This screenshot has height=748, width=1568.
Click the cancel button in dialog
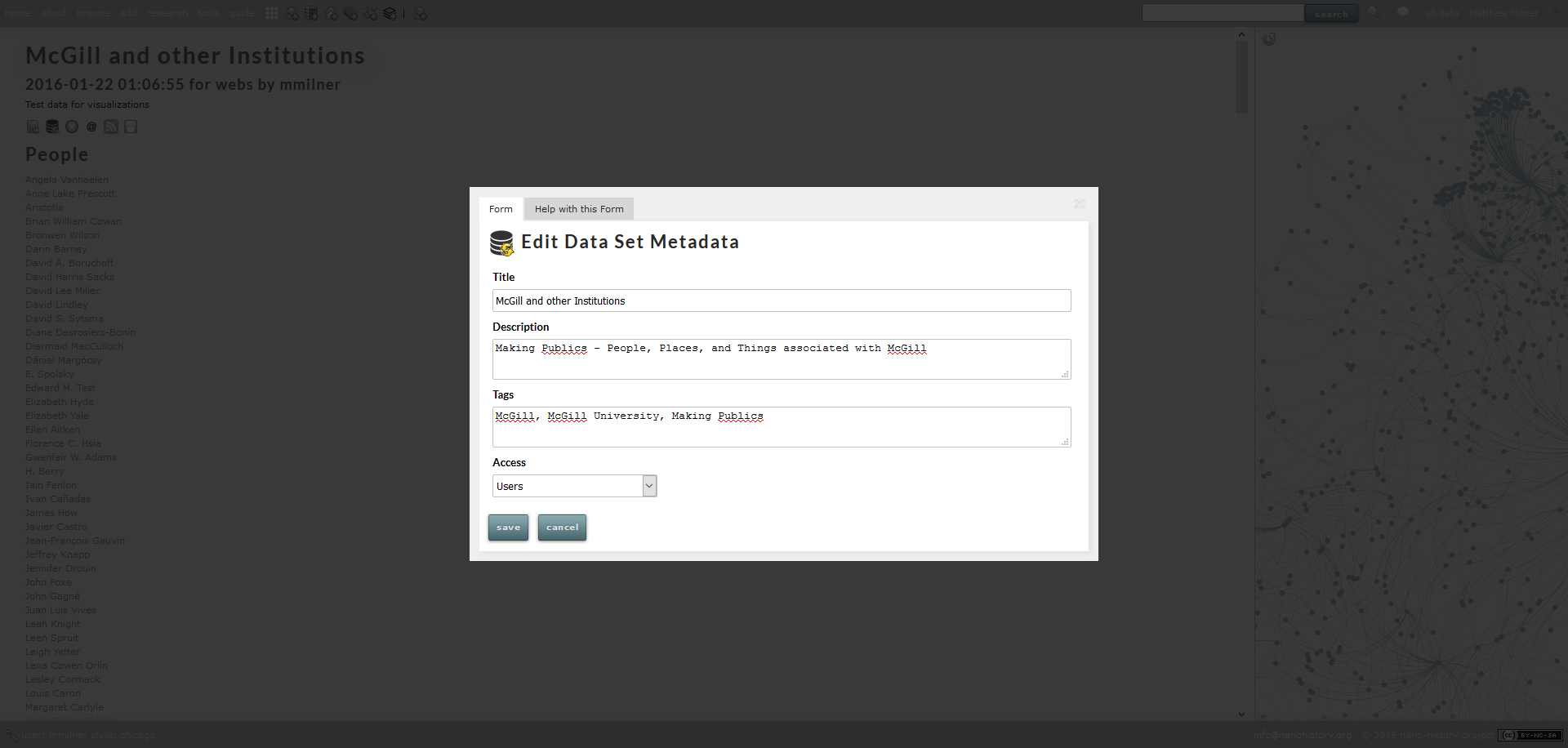click(562, 528)
